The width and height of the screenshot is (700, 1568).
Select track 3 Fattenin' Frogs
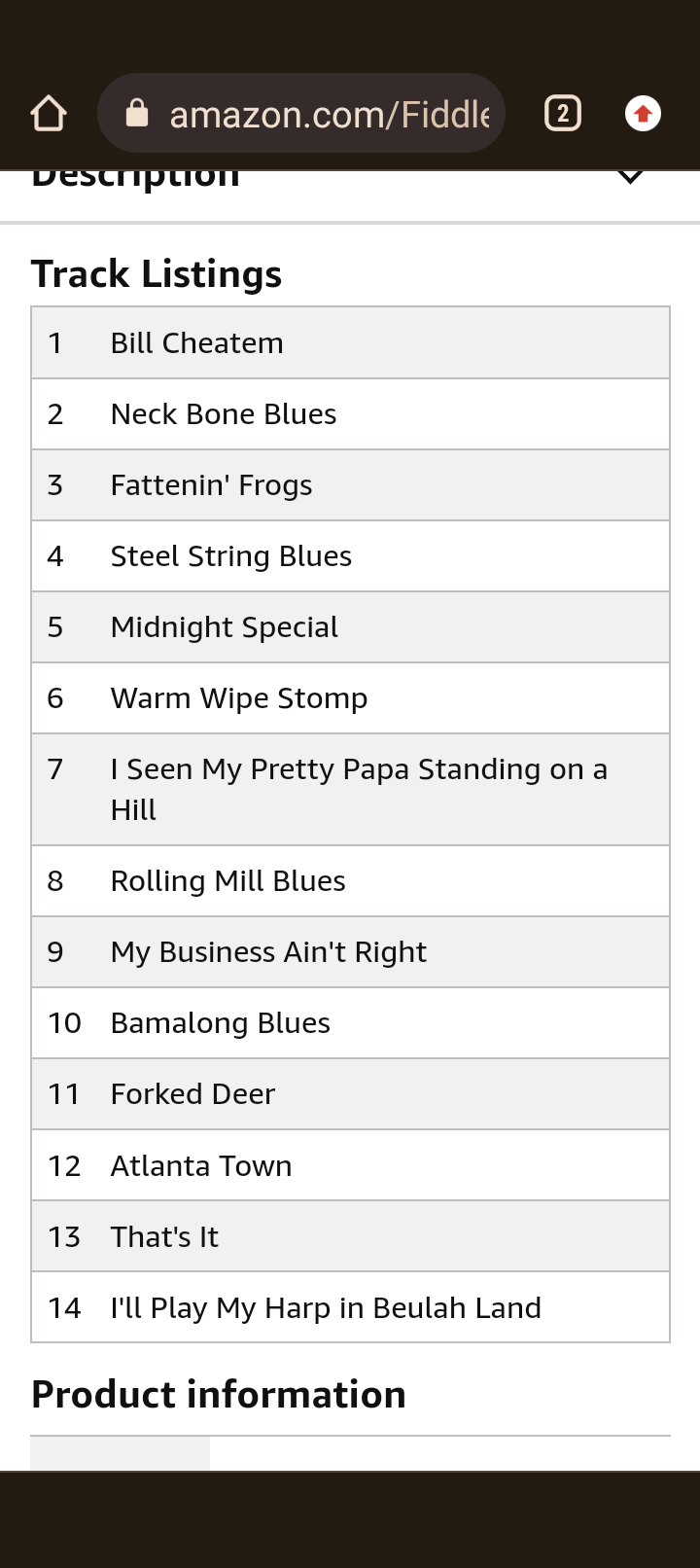pos(350,484)
